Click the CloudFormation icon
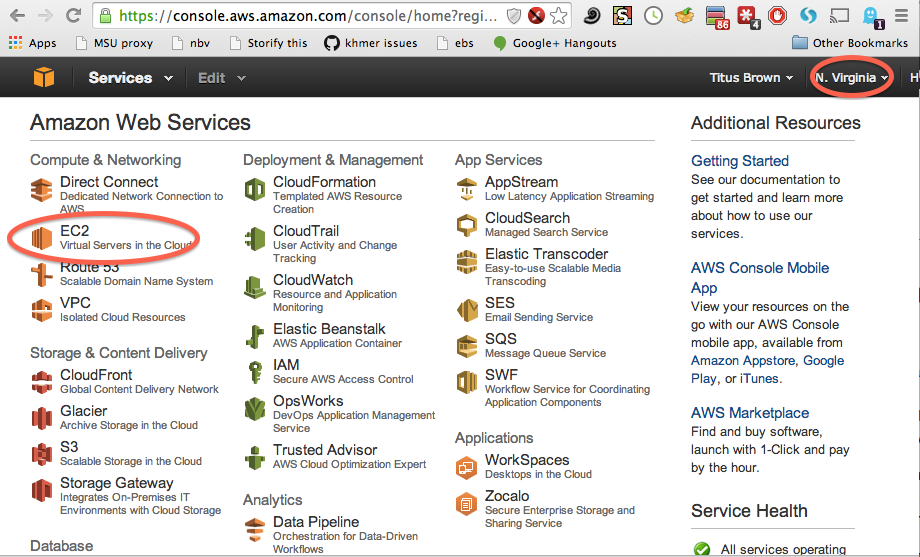The width and height of the screenshot is (920, 557). 255,190
